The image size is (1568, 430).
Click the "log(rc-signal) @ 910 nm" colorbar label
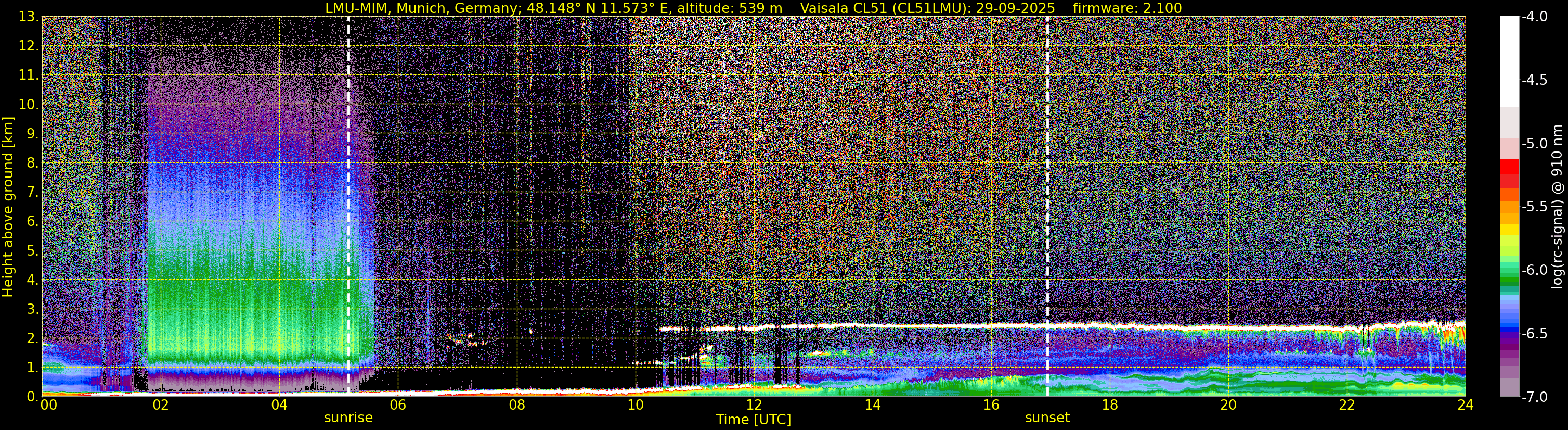click(x=1557, y=207)
